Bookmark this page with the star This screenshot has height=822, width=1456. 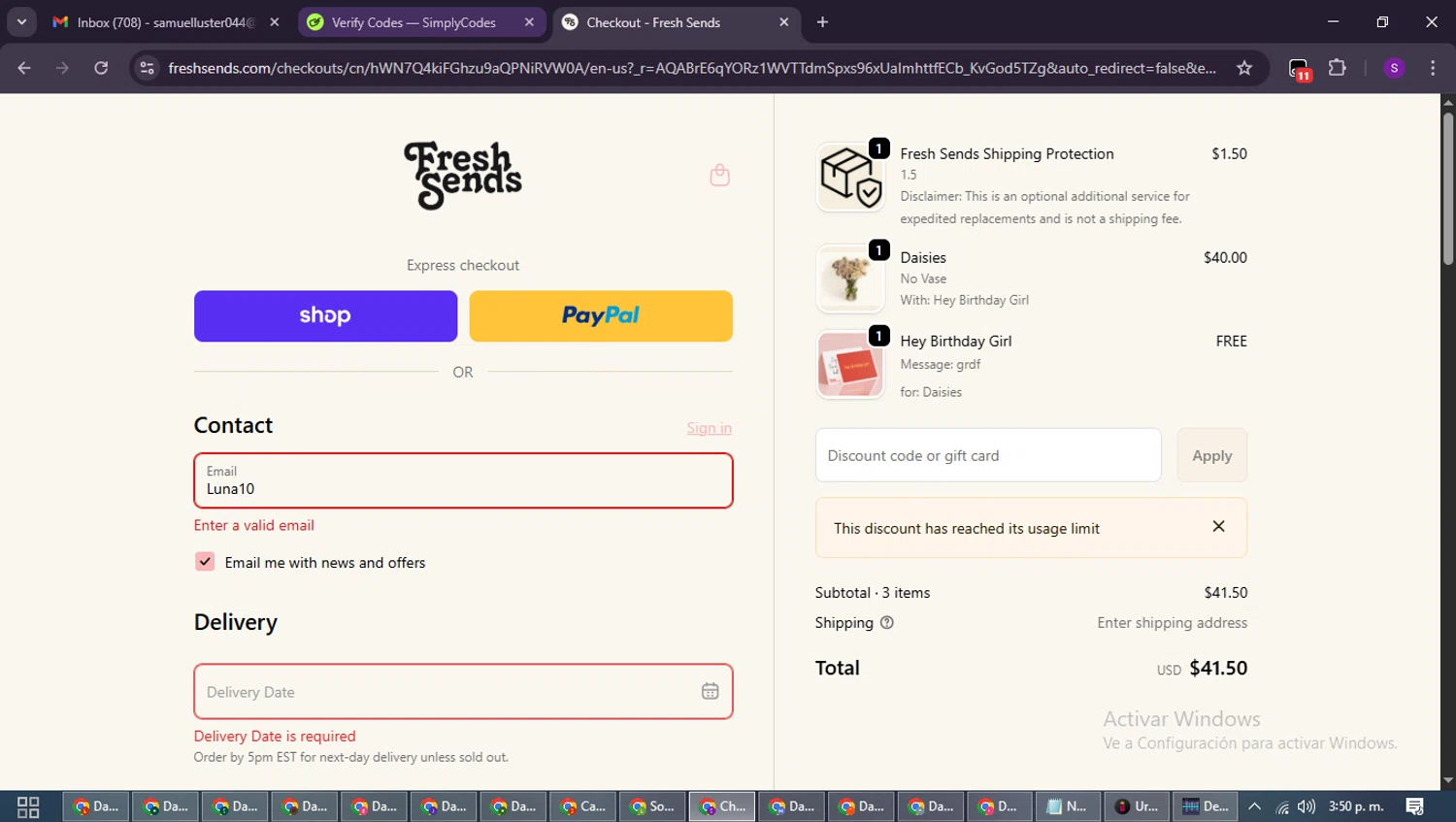[1244, 68]
